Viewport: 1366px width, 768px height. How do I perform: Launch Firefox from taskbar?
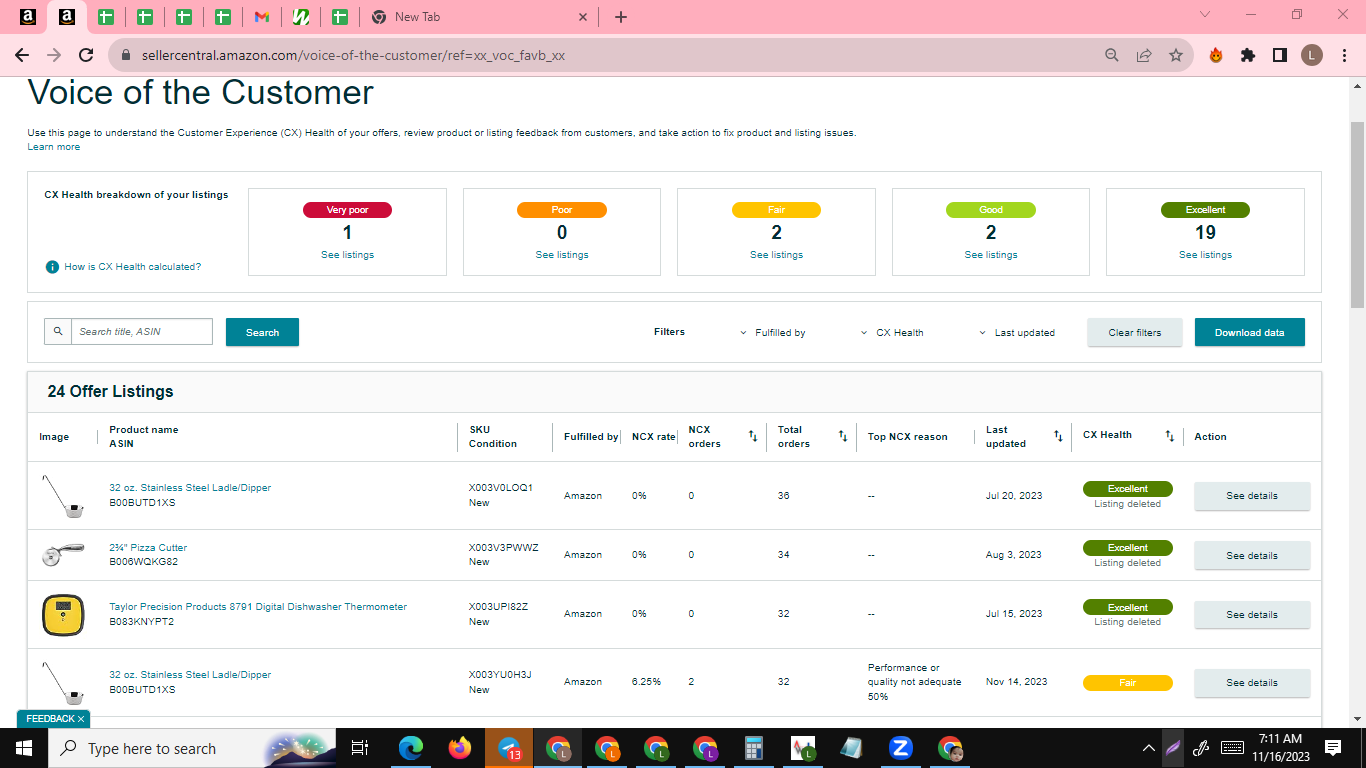pyautogui.click(x=460, y=748)
